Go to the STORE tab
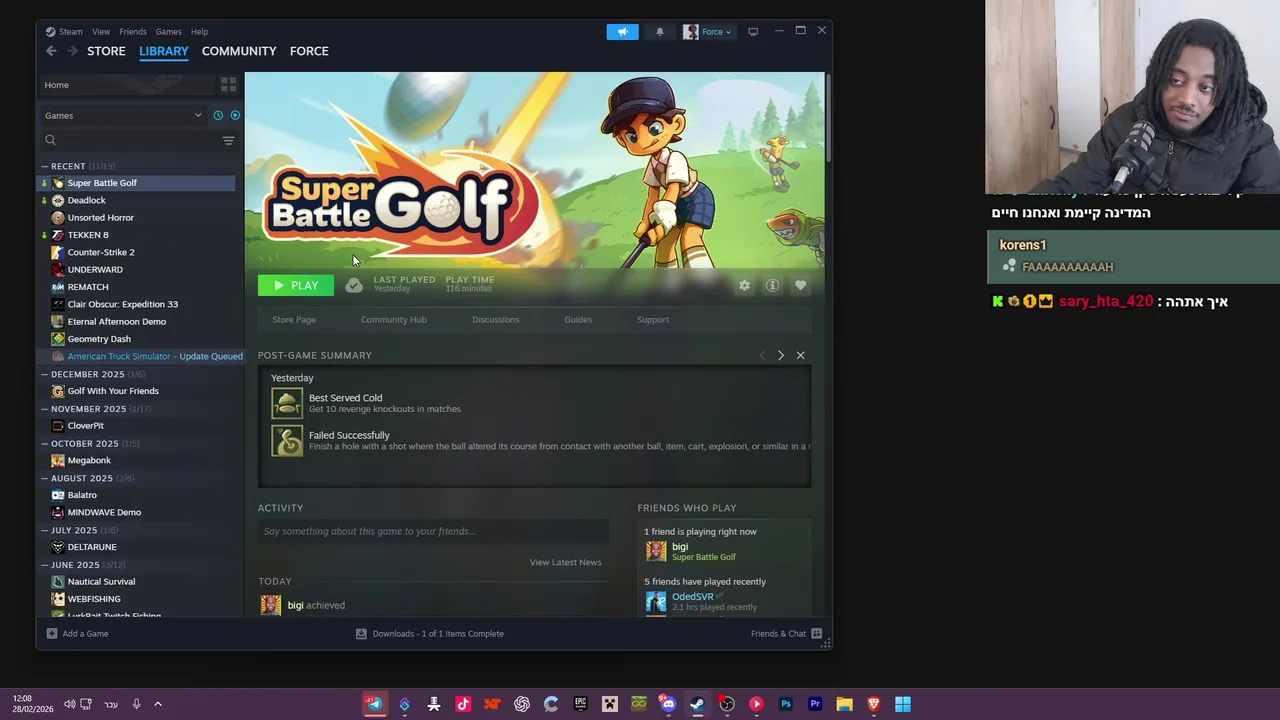The image size is (1280, 720). click(106, 51)
